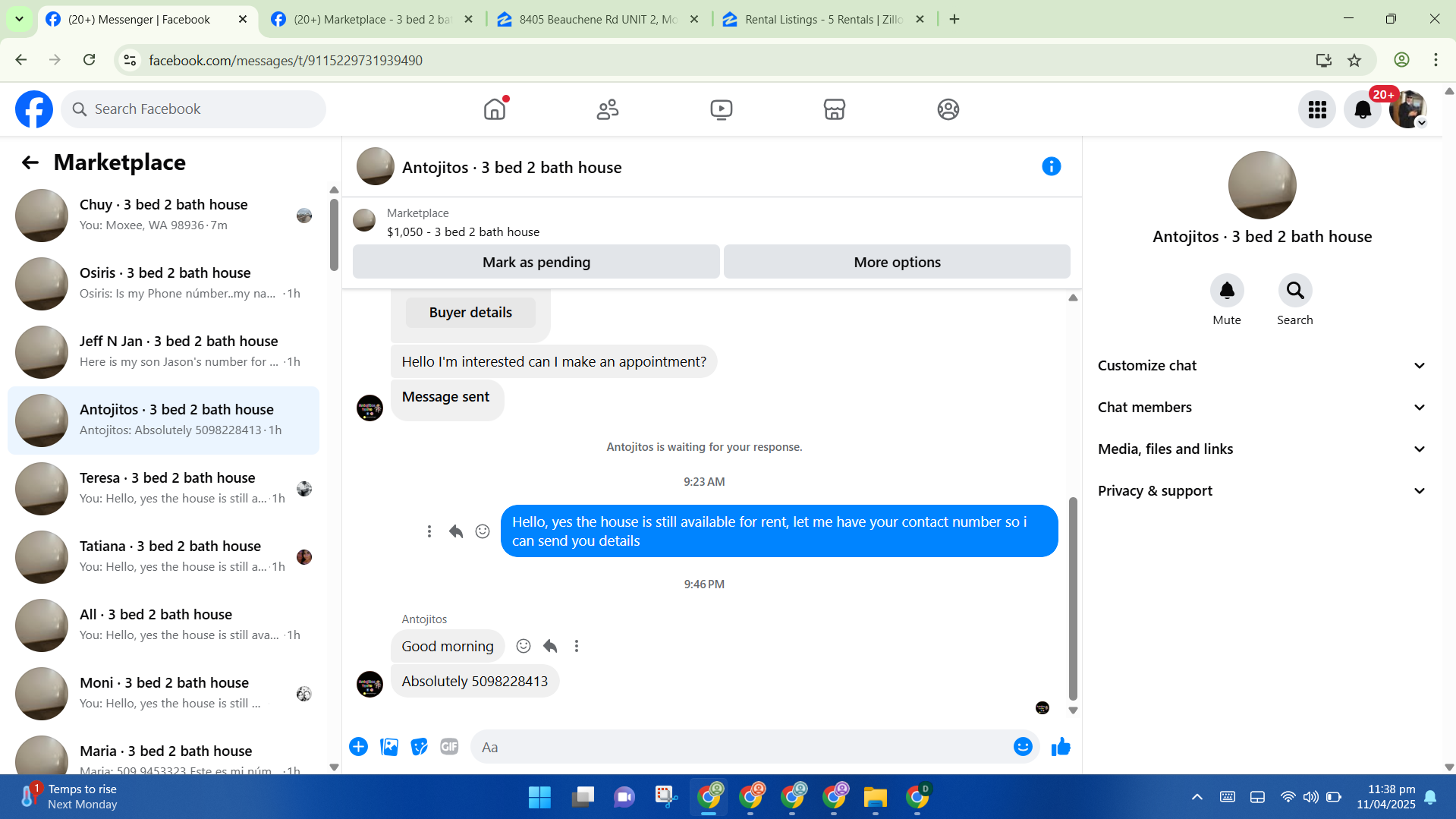The image size is (1456, 819).
Task: Open the Chrome three-dot menu
Action: (x=1436, y=60)
